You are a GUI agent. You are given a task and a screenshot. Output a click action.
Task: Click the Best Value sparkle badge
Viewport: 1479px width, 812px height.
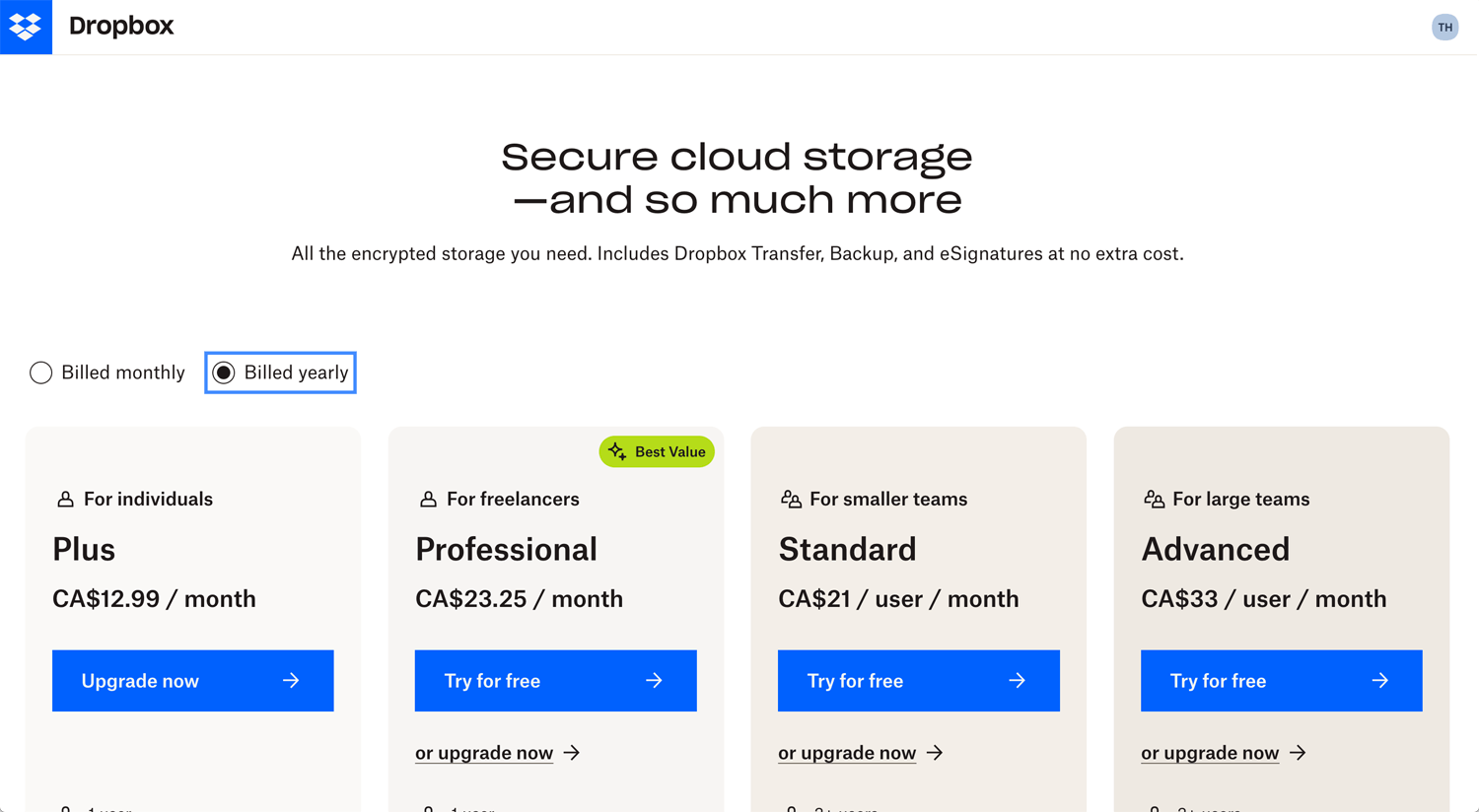[x=657, y=451]
